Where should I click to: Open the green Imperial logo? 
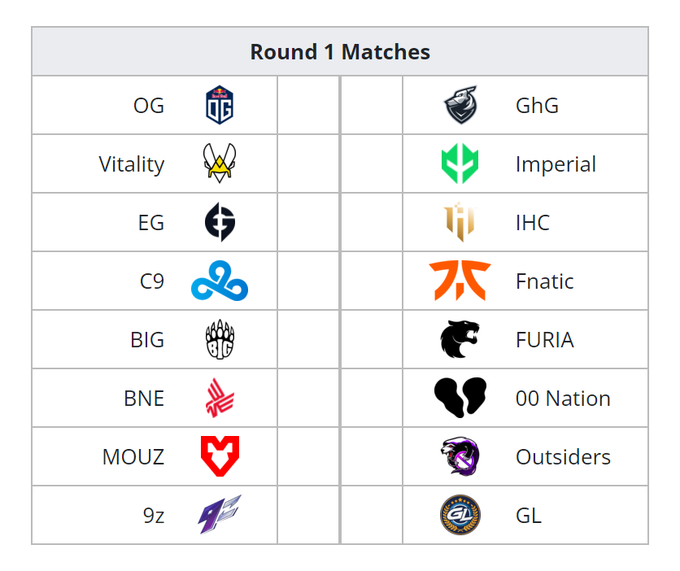point(460,164)
